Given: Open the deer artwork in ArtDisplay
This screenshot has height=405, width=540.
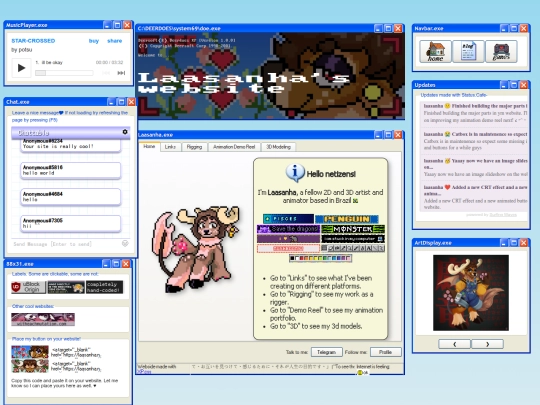Looking at the screenshot, I should pos(471,293).
